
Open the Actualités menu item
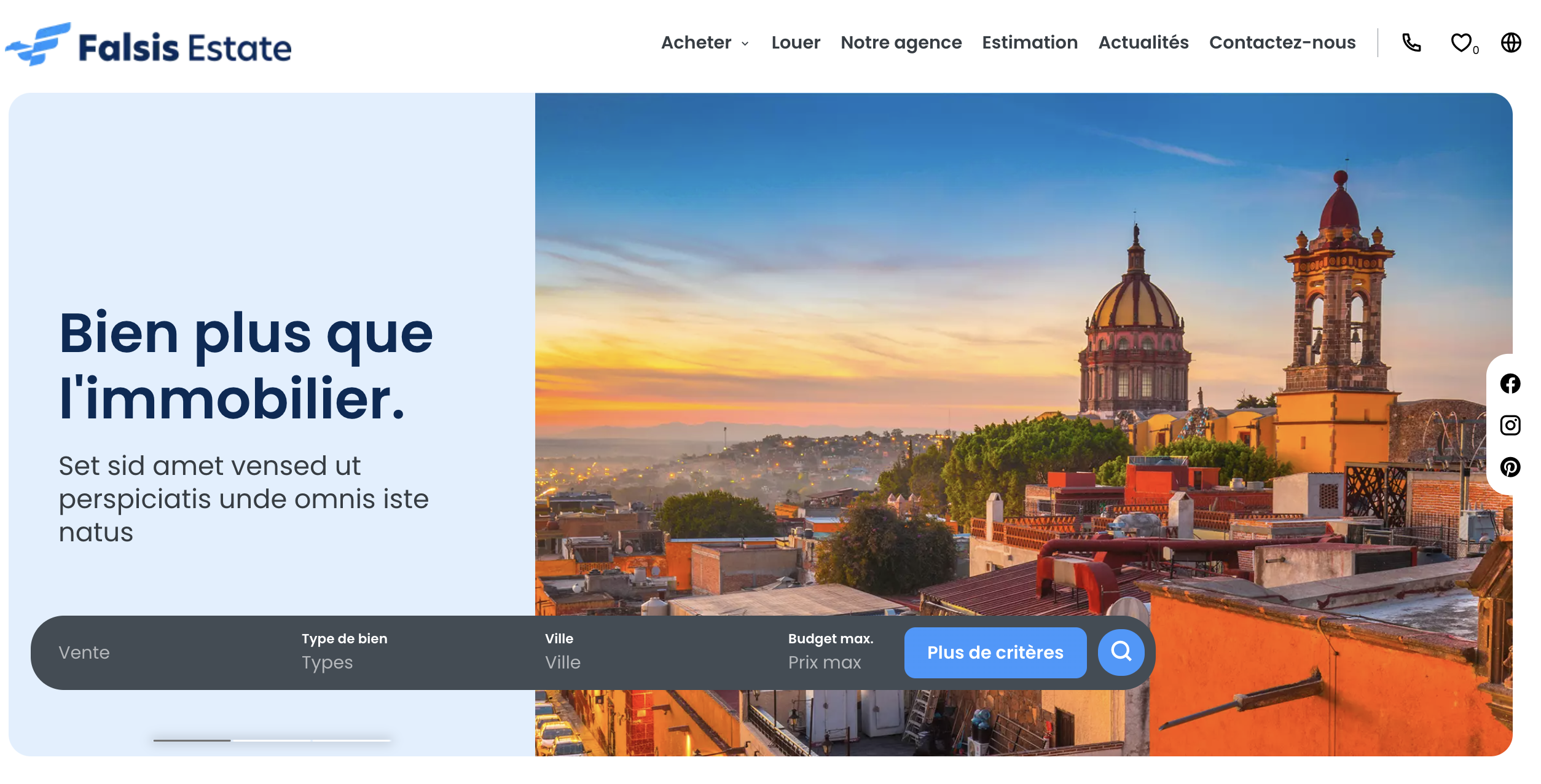[x=1143, y=42]
